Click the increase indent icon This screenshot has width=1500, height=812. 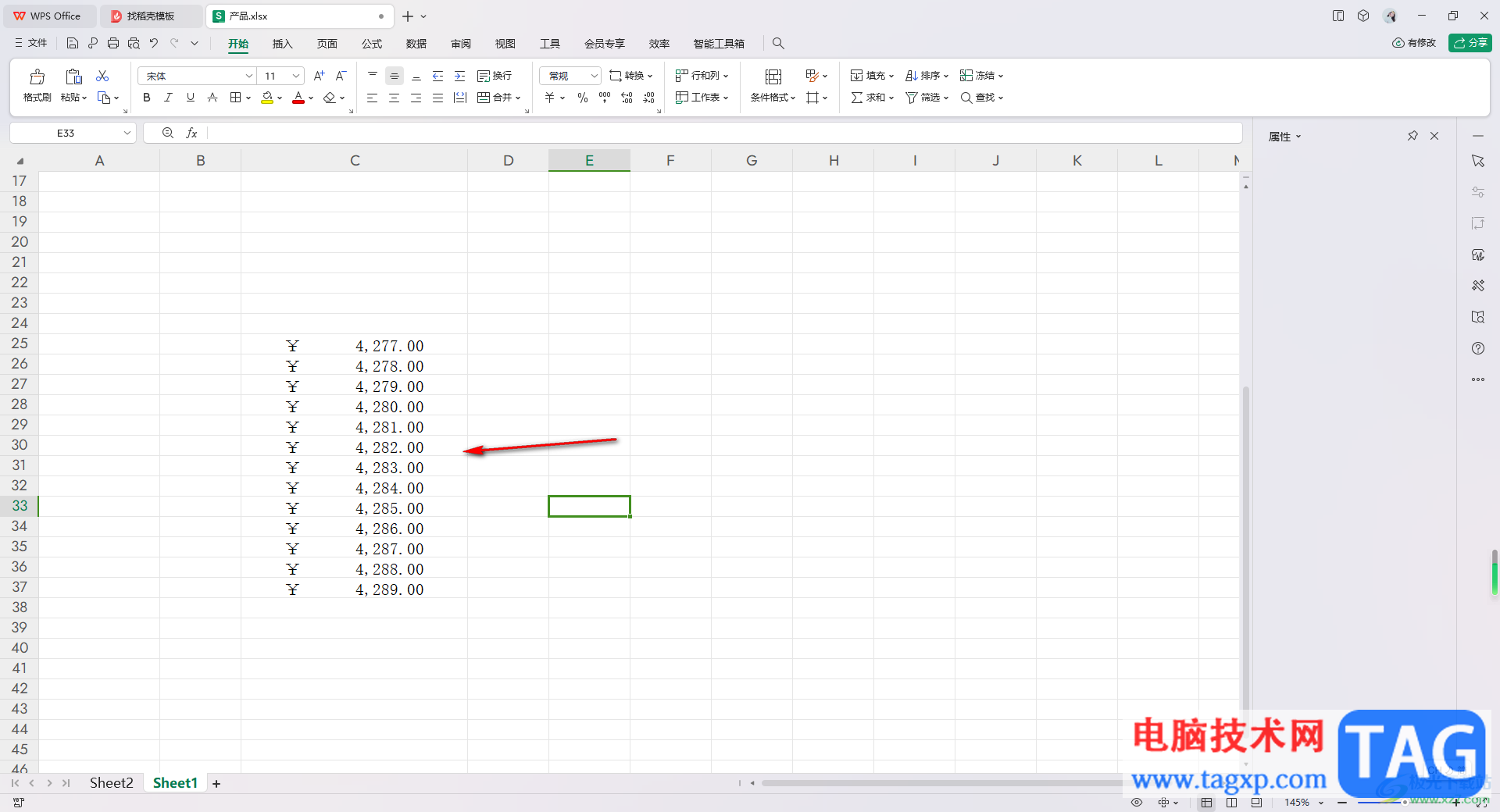(460, 76)
